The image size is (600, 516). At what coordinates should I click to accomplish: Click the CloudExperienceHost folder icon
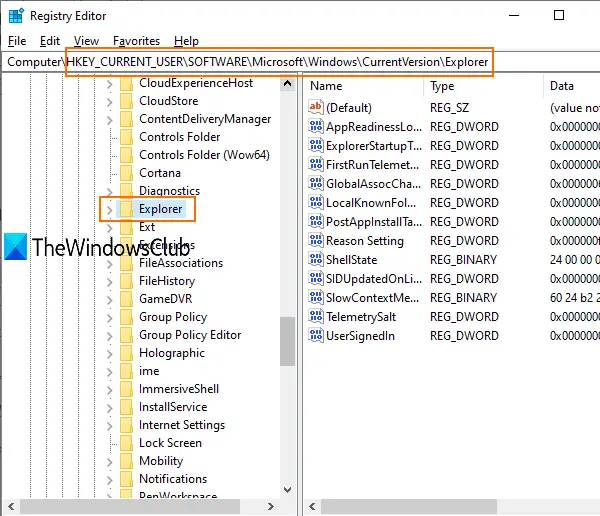coord(127,83)
